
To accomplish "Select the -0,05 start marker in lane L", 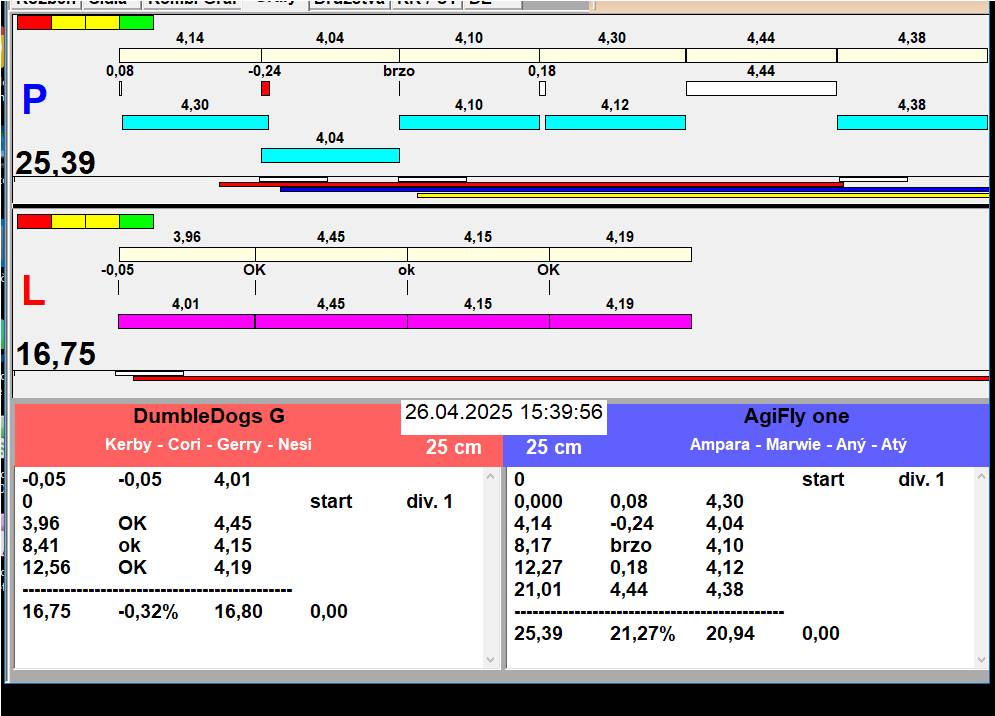I will [x=118, y=287].
